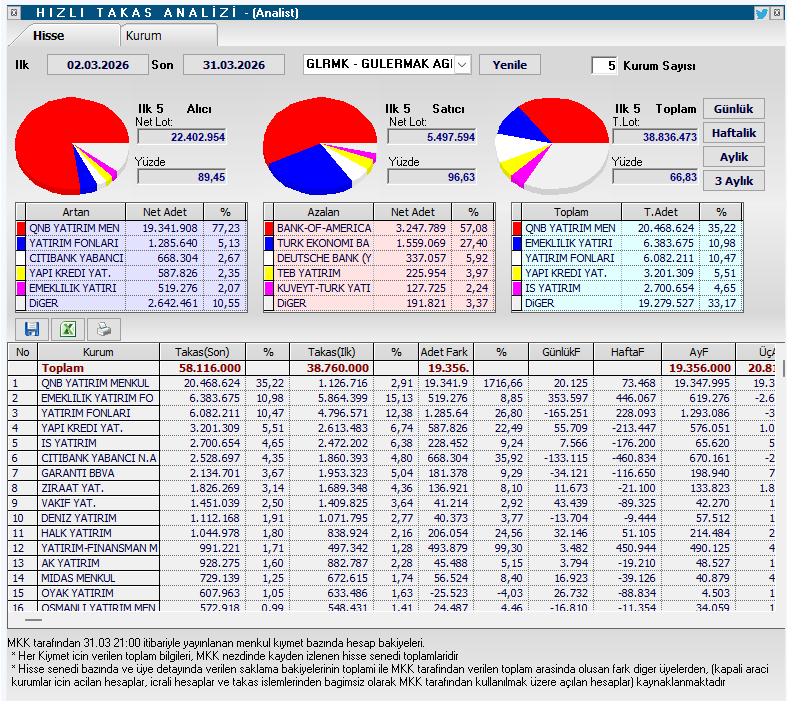Screen dimensions: 787x701
Task: Click the Son date field 31.03.2026
Action: tap(234, 65)
